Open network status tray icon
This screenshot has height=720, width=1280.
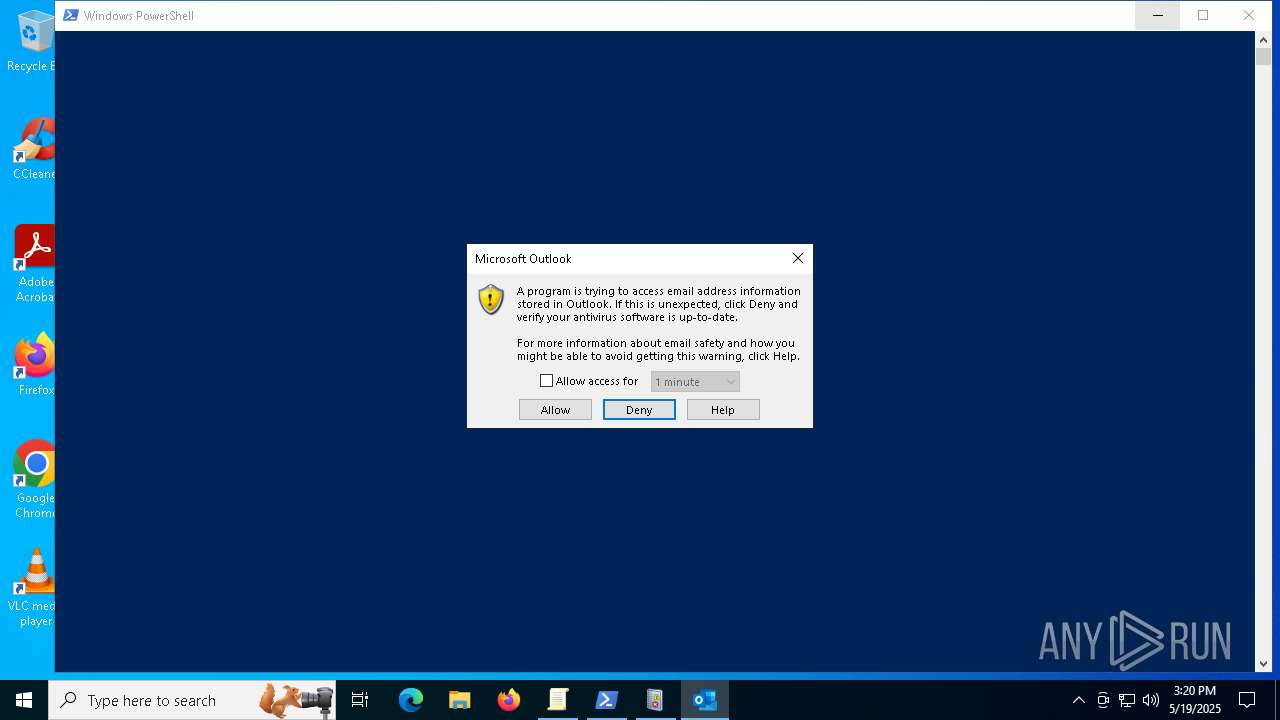pos(1127,700)
